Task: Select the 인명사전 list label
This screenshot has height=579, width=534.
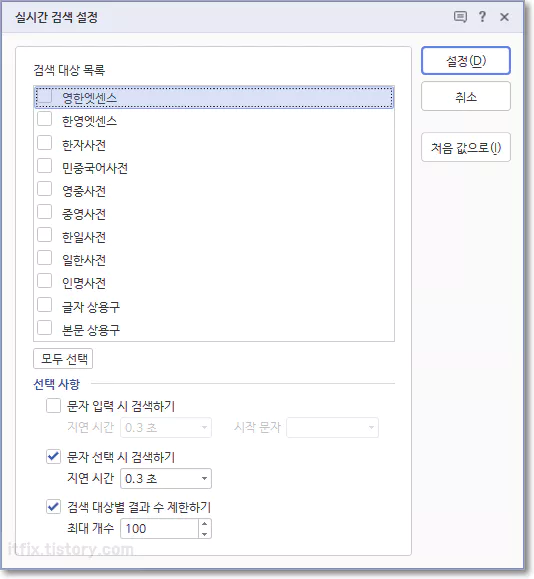Action: point(84,283)
